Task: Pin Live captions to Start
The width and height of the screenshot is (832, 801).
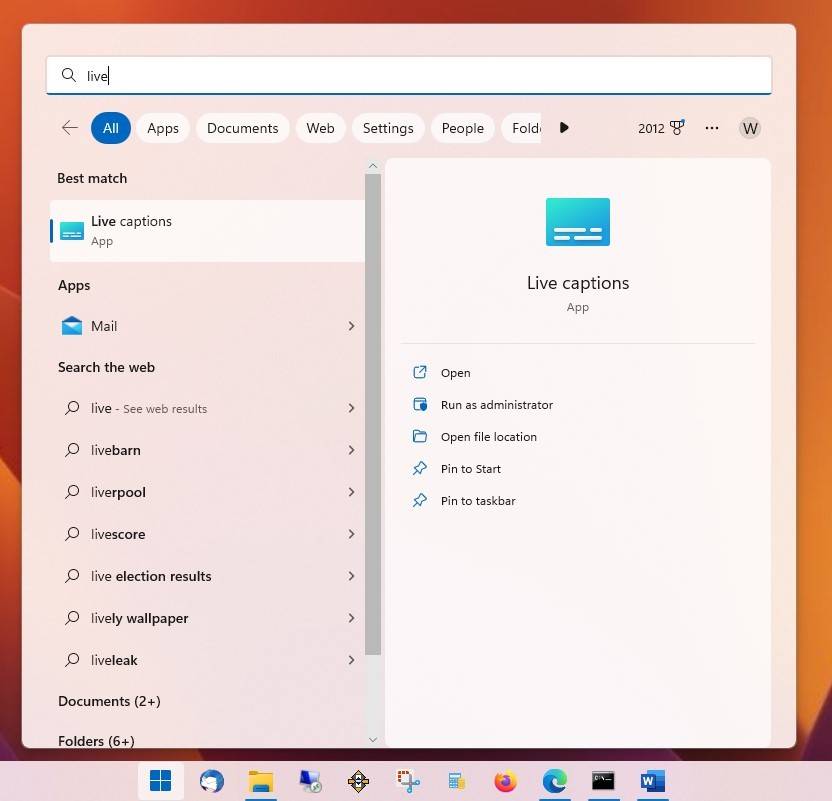Action: pyautogui.click(x=470, y=468)
